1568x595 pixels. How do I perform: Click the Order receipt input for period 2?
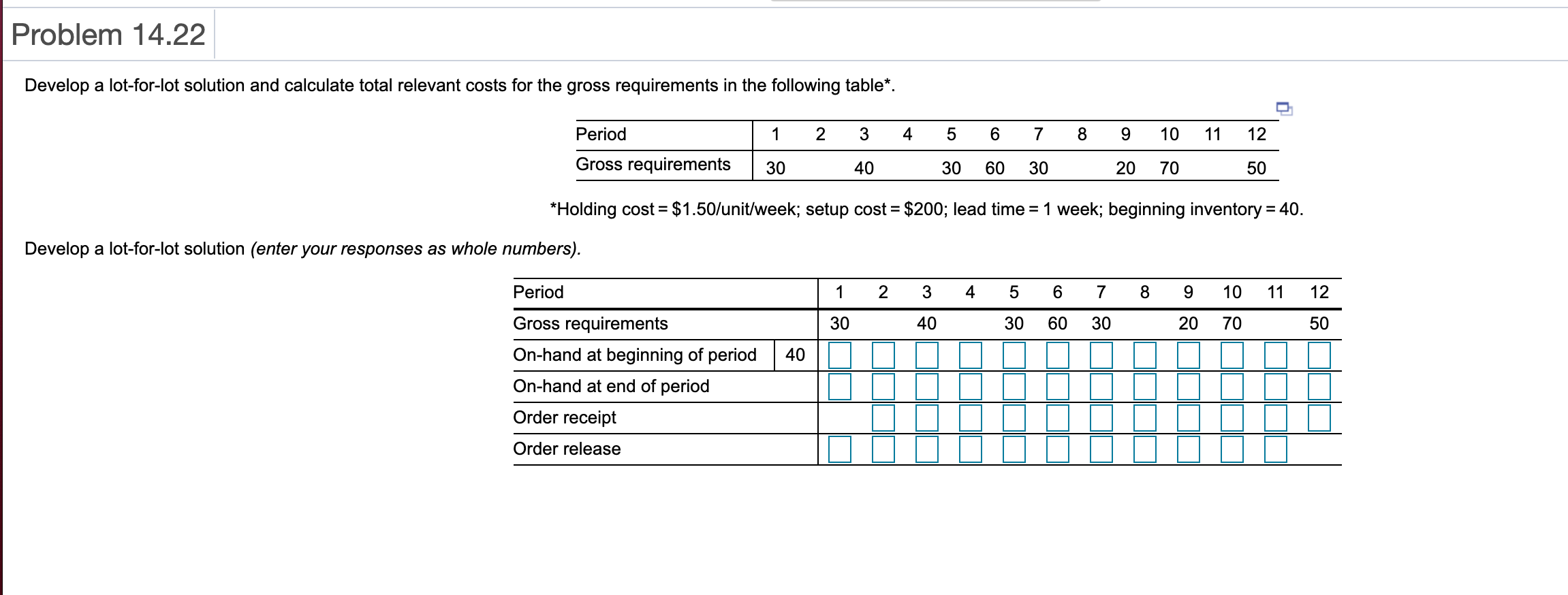tap(883, 417)
